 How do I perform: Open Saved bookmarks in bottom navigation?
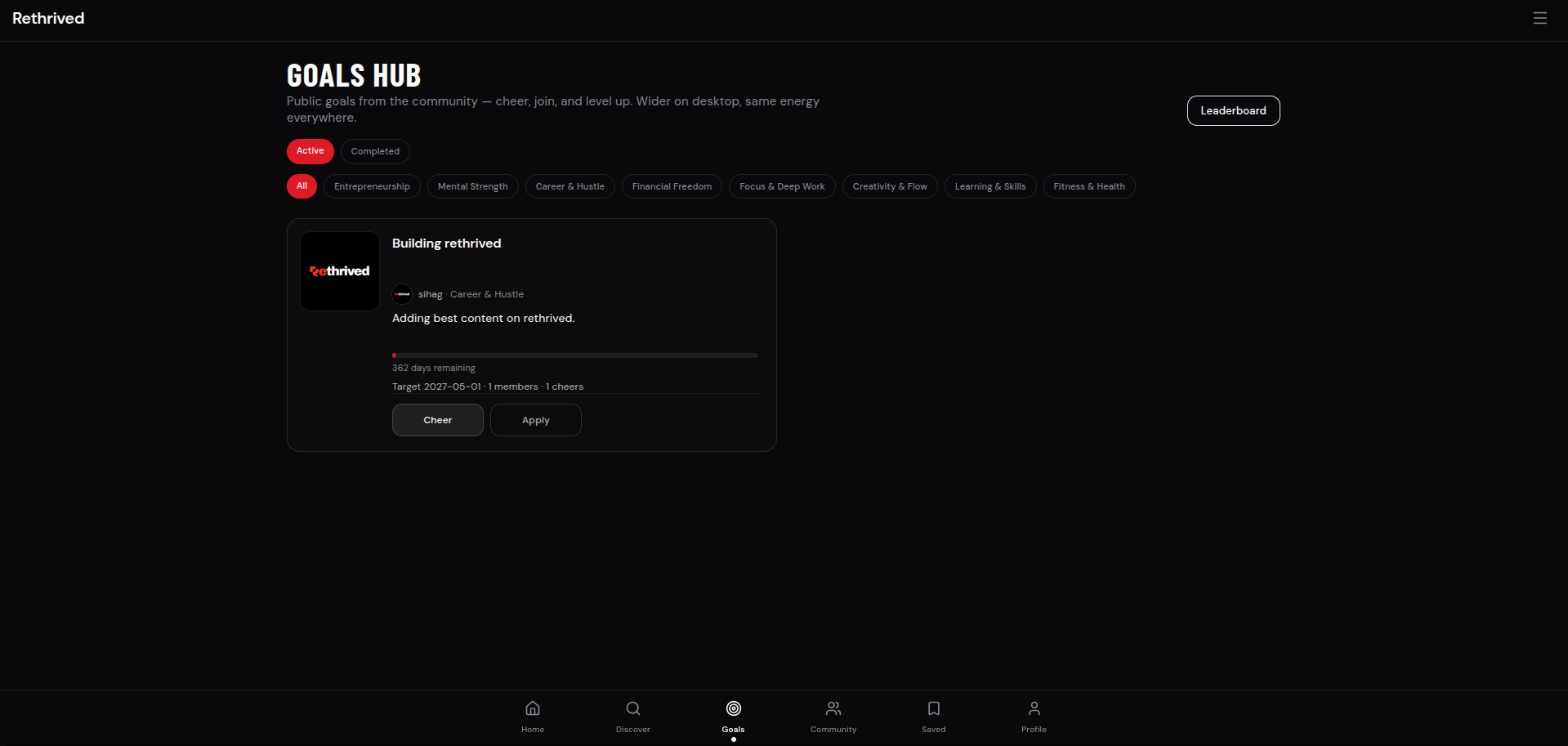pyautogui.click(x=934, y=717)
